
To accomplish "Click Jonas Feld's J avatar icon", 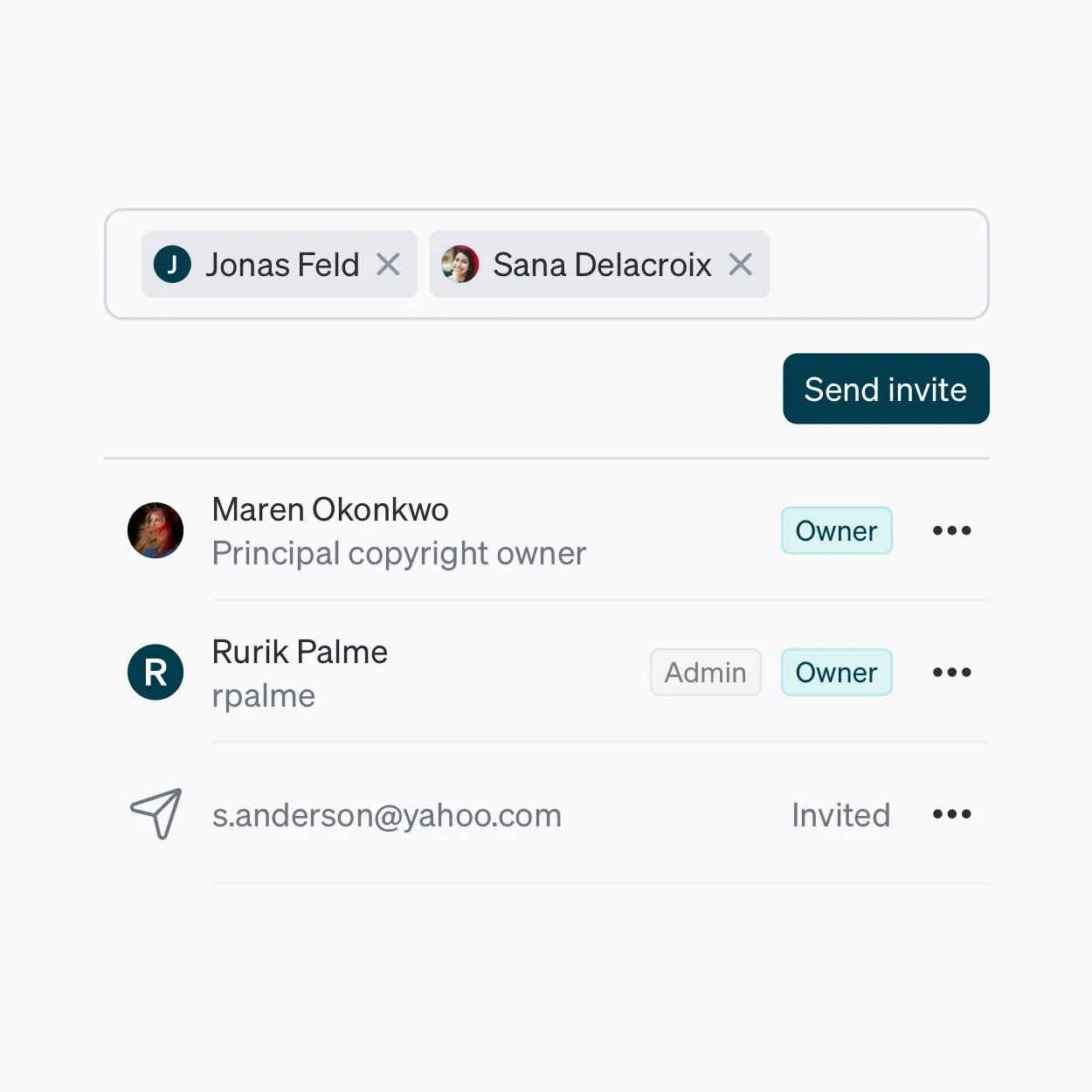I will (x=172, y=264).
